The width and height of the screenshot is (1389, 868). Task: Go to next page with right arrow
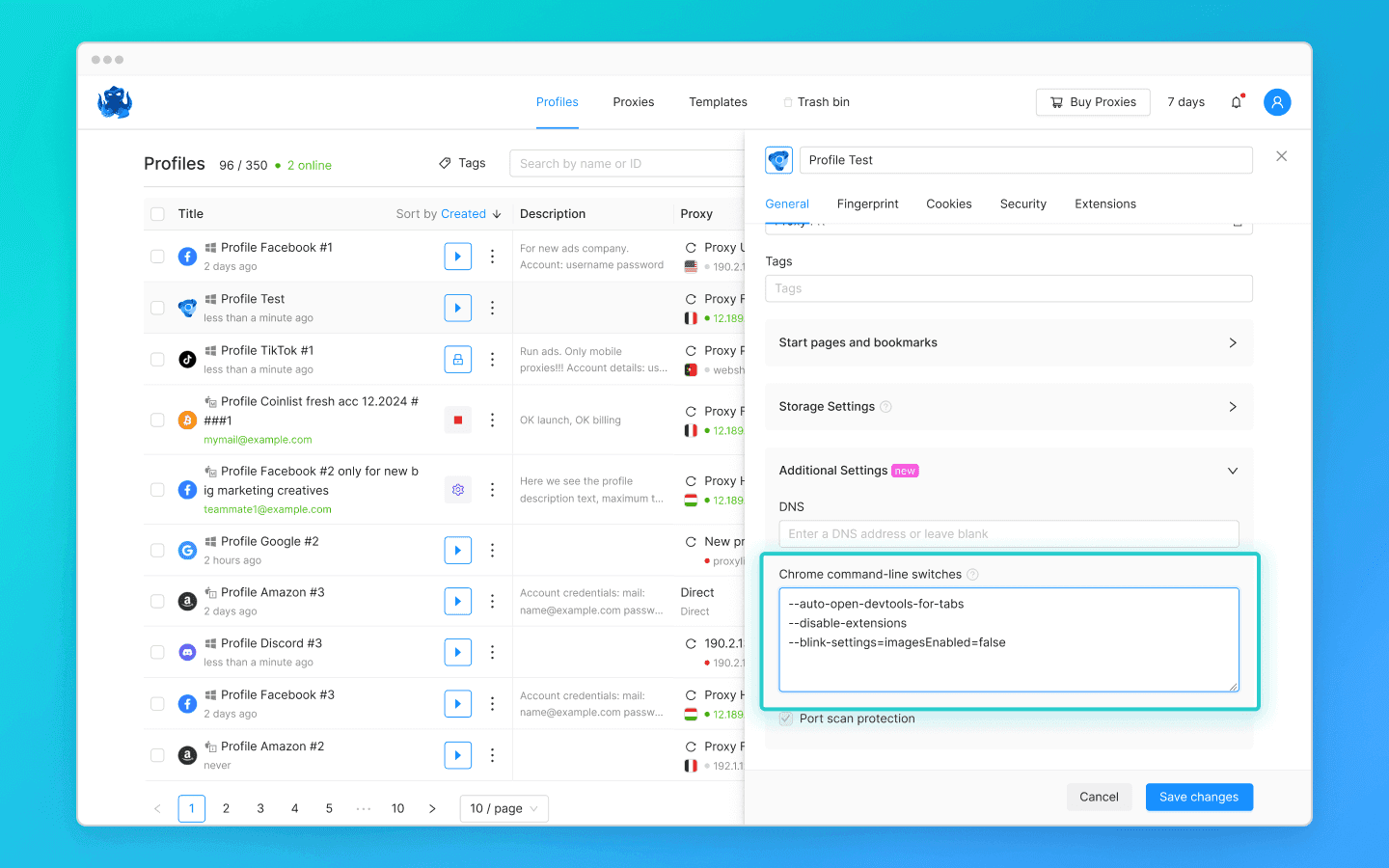(432, 808)
